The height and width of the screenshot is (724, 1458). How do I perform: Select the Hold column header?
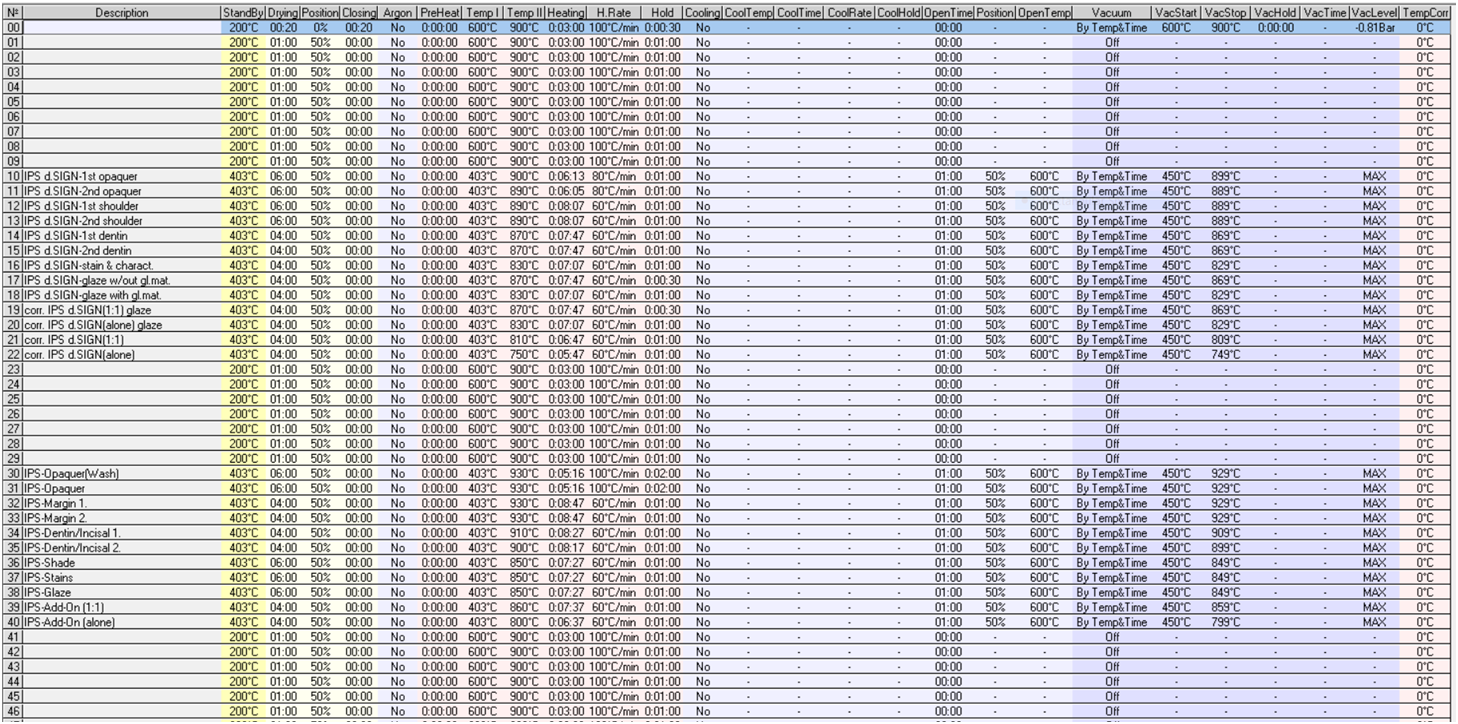click(x=661, y=12)
